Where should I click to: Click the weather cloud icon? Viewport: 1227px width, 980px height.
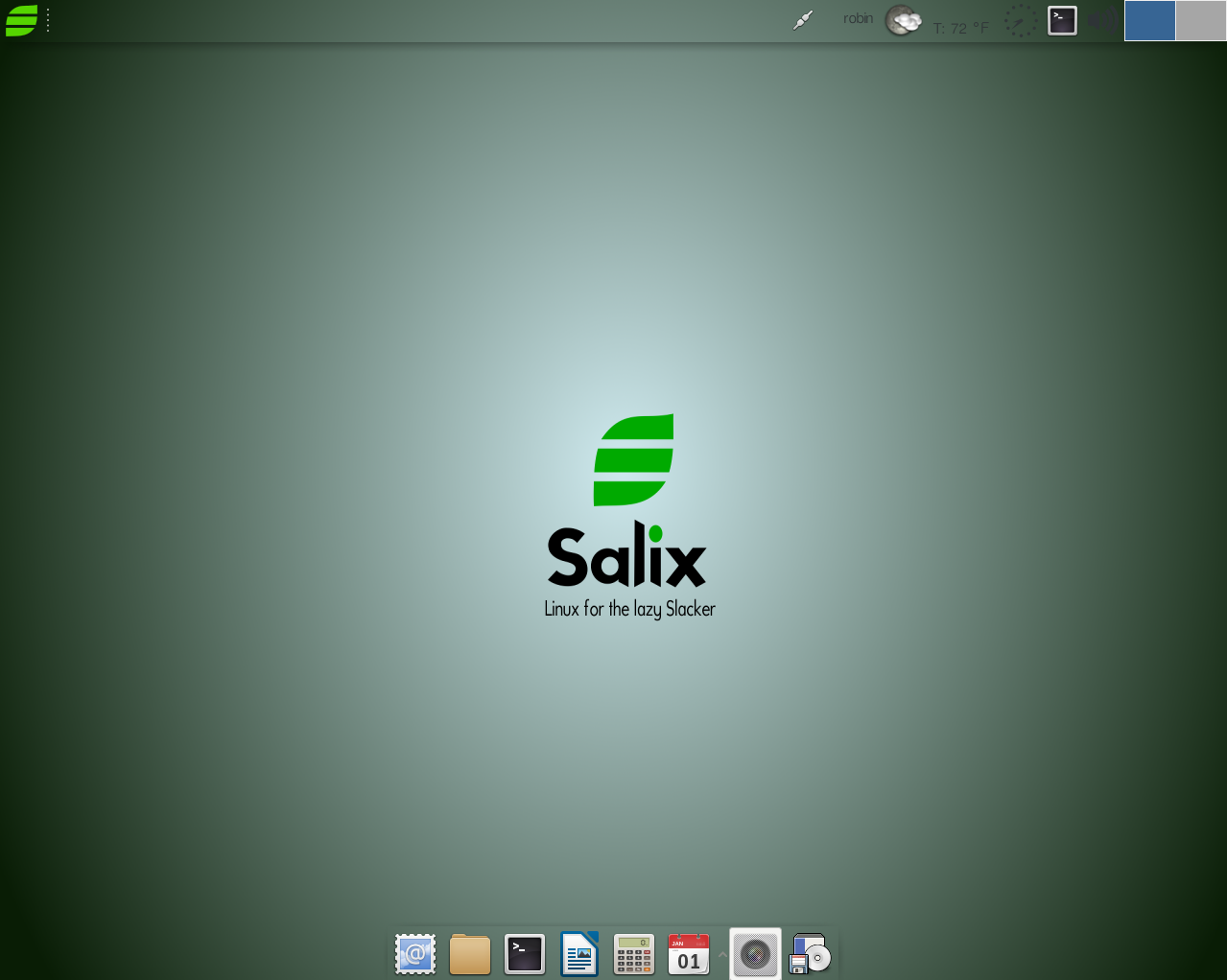903,20
